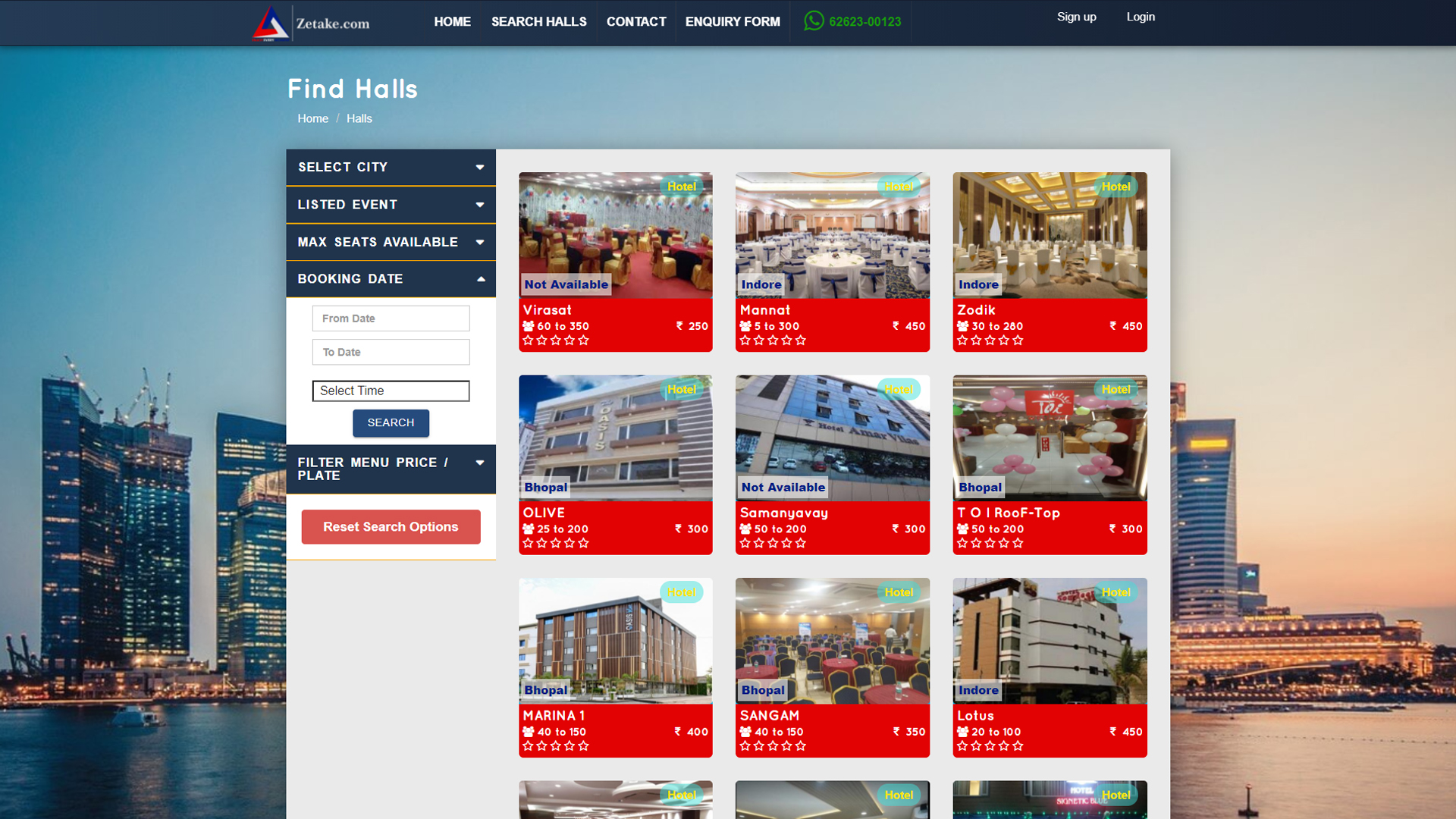The height and width of the screenshot is (819, 1456).
Task: Click the Samanyavay hall title
Action: click(x=783, y=513)
